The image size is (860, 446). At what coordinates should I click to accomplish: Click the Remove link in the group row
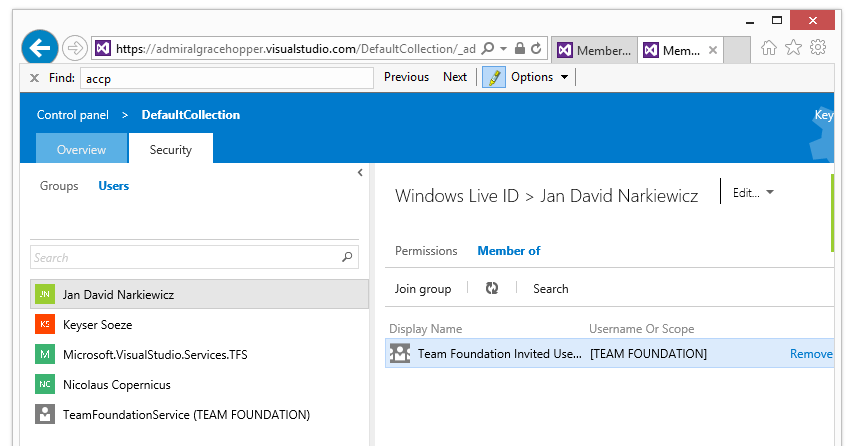tap(811, 354)
